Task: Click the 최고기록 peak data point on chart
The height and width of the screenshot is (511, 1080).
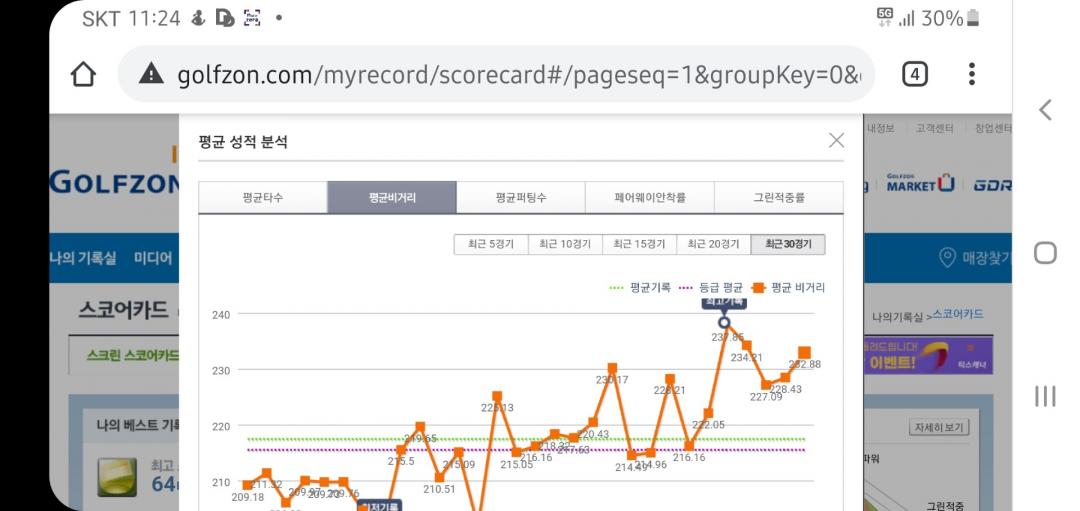Action: tap(725, 322)
